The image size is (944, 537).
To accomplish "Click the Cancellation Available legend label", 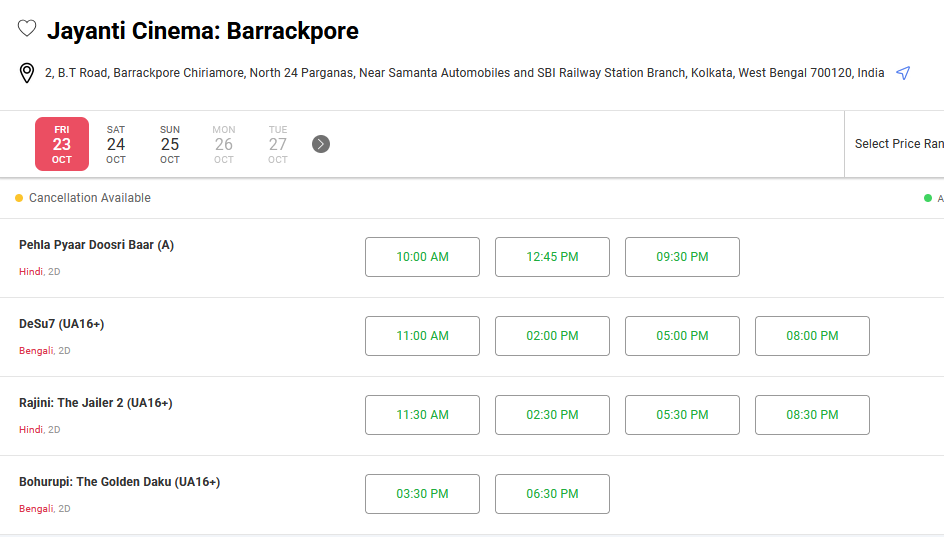I will pyautogui.click(x=90, y=198).
